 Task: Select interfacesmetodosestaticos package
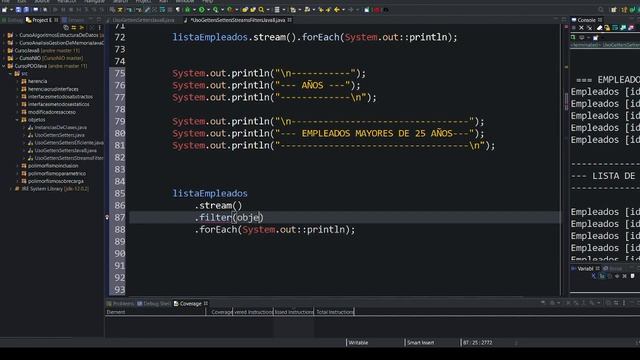[x=58, y=104]
